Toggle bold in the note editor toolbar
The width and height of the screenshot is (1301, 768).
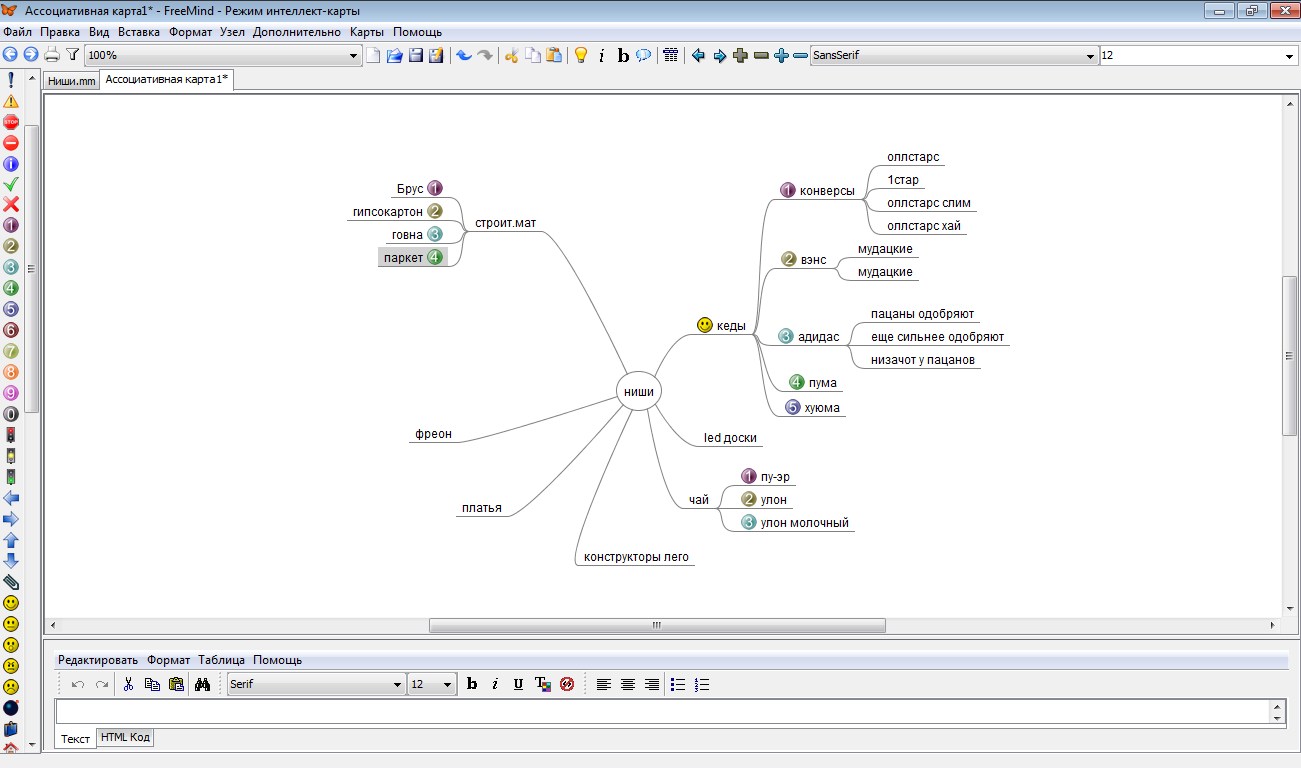(472, 684)
